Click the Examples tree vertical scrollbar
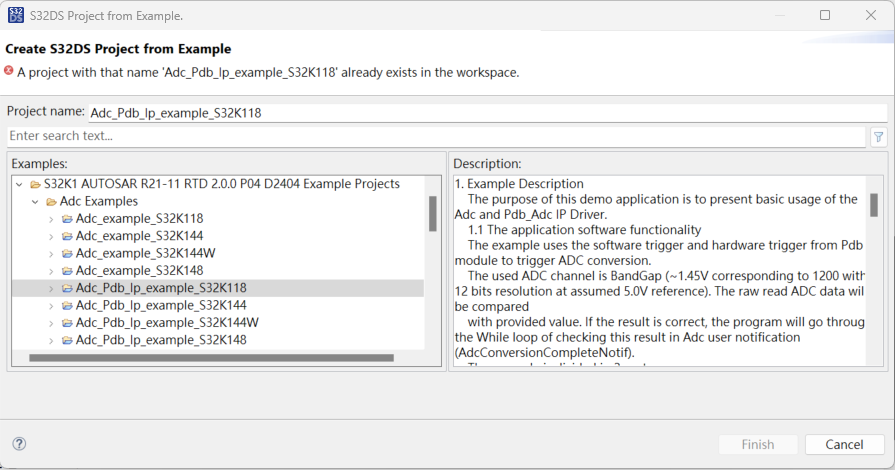Viewport: 895px width, 470px height. coord(433,214)
